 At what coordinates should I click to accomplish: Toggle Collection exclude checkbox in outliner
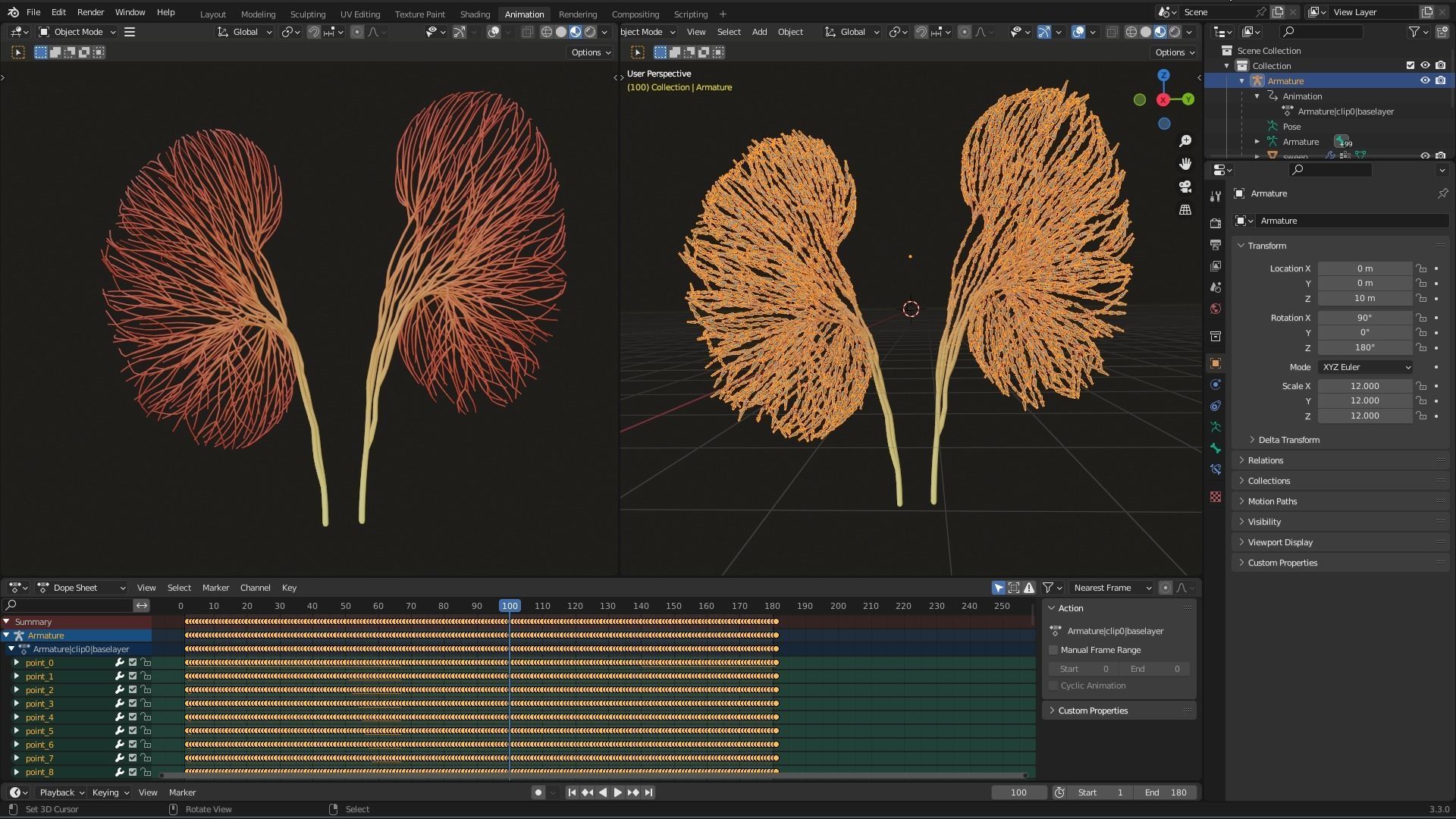tap(1410, 65)
